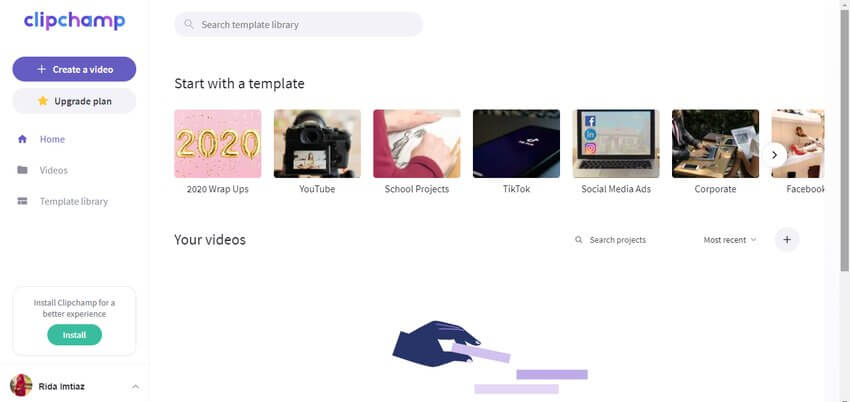Open the Videos folder icon
The height and width of the screenshot is (402, 850).
[22, 170]
